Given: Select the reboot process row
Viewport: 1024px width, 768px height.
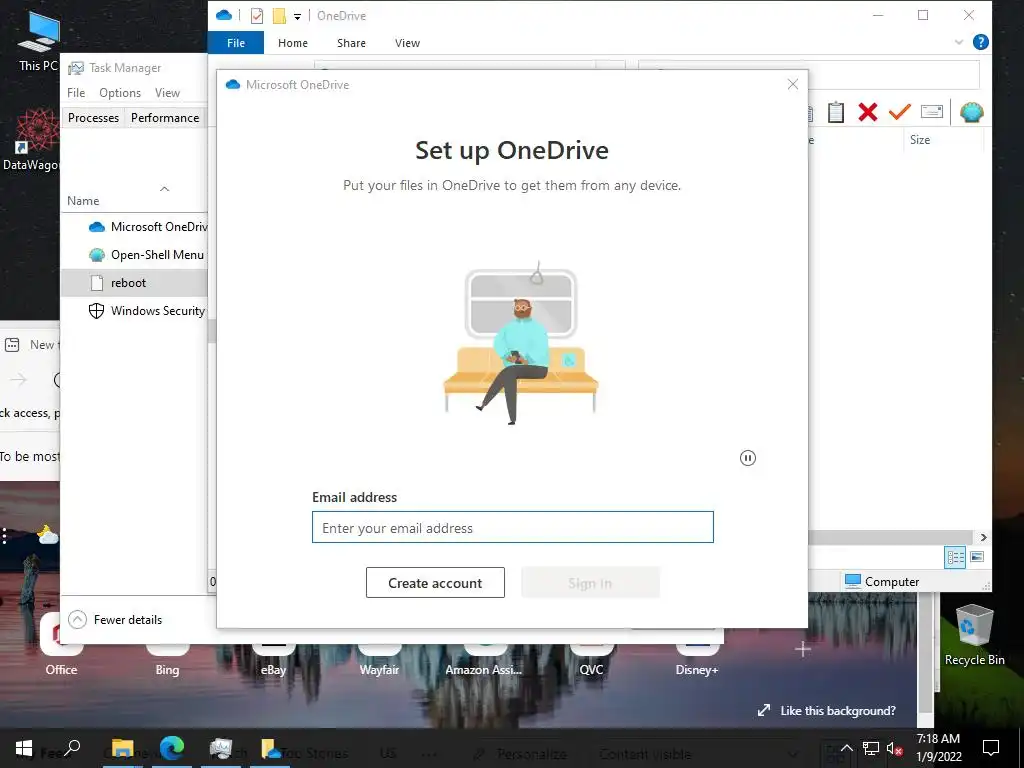Looking at the screenshot, I should 135,283.
